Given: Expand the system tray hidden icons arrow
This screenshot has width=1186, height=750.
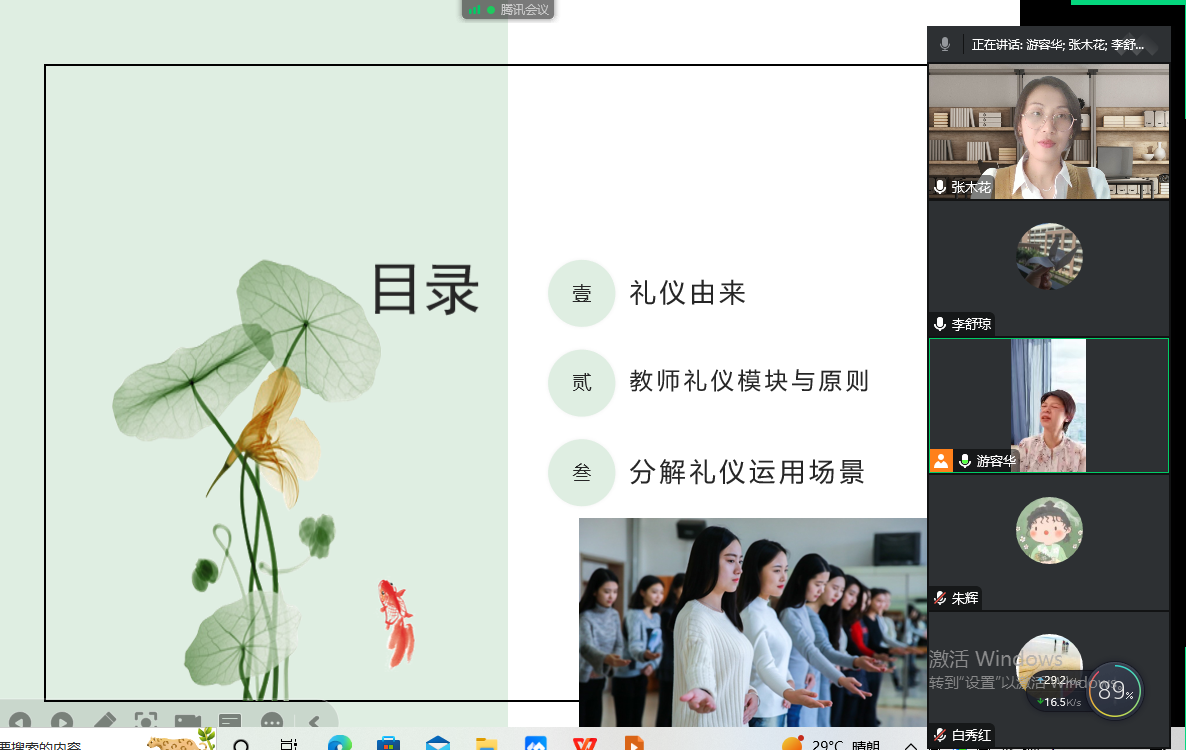Looking at the screenshot, I should [x=910, y=745].
